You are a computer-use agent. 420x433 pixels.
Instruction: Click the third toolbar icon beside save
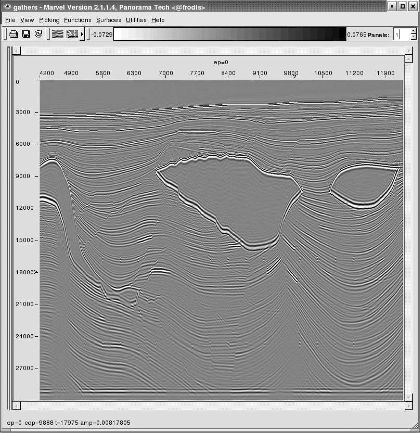point(39,34)
